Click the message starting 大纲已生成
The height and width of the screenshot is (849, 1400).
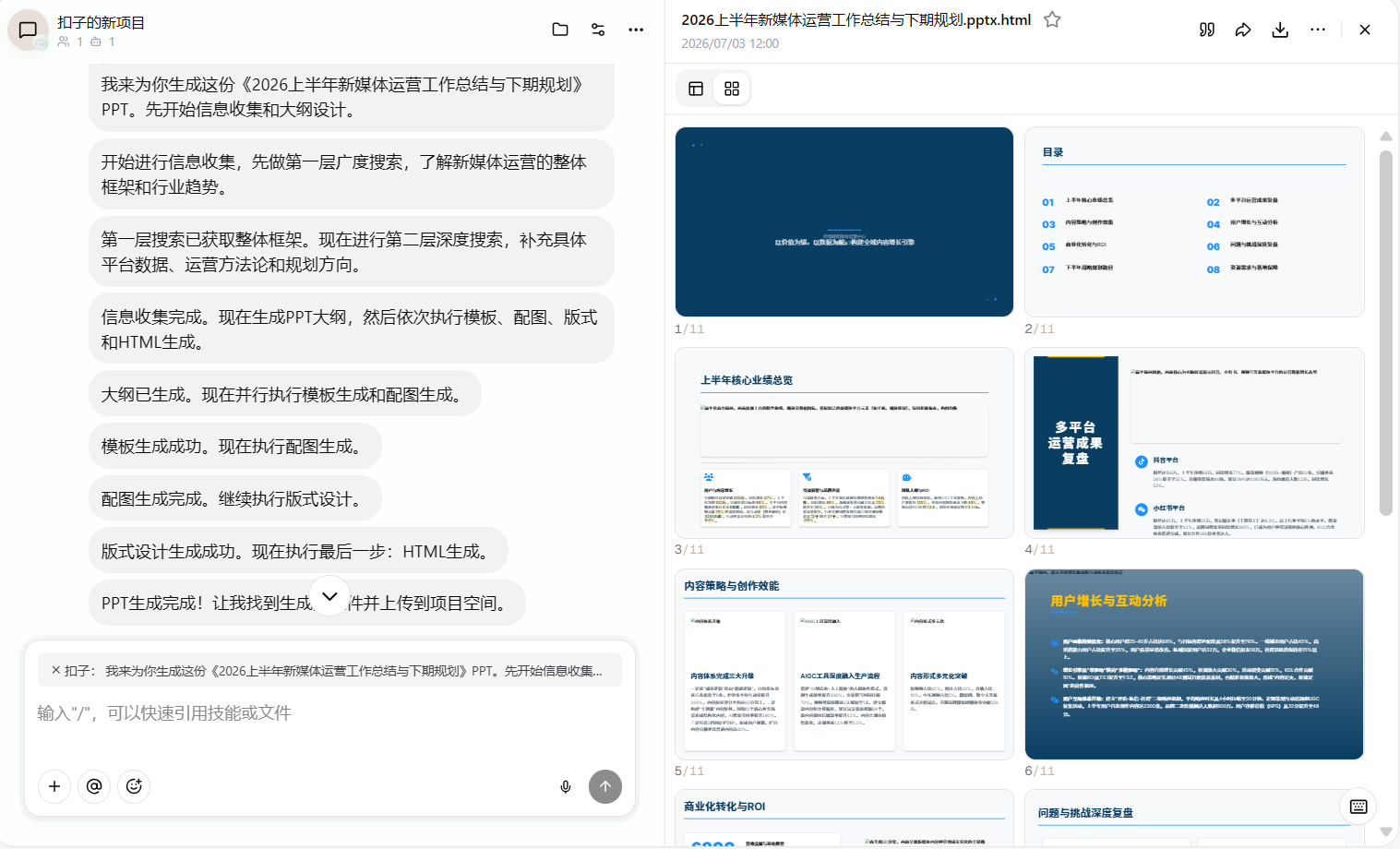[285, 395]
